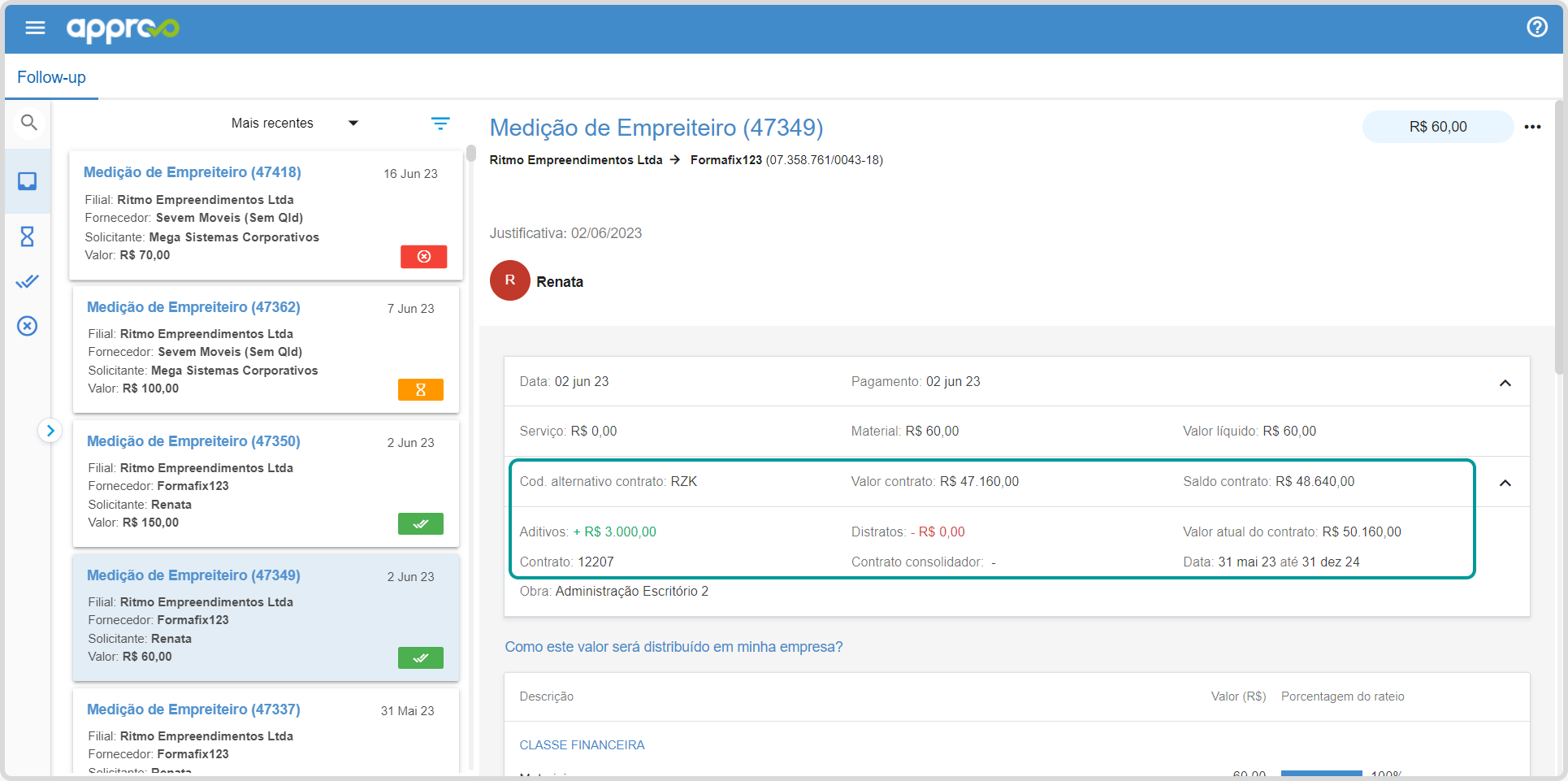
Task: Click the green approved badge on card 47350
Action: pyautogui.click(x=421, y=523)
